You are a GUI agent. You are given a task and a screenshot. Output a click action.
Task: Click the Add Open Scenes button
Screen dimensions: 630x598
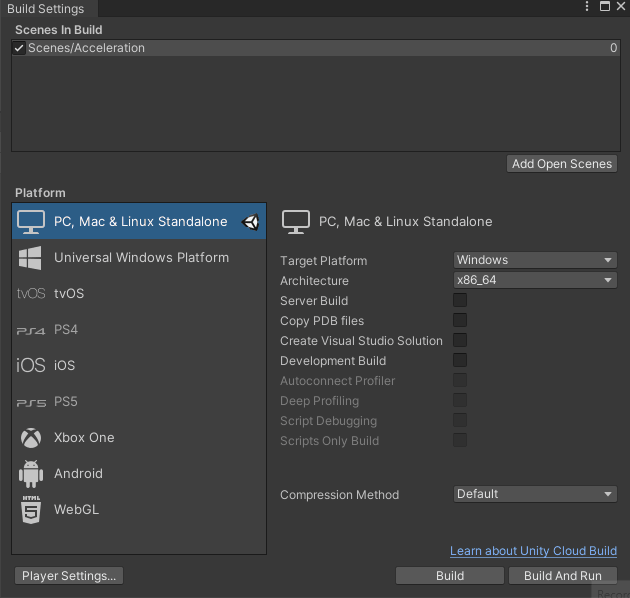(562, 164)
